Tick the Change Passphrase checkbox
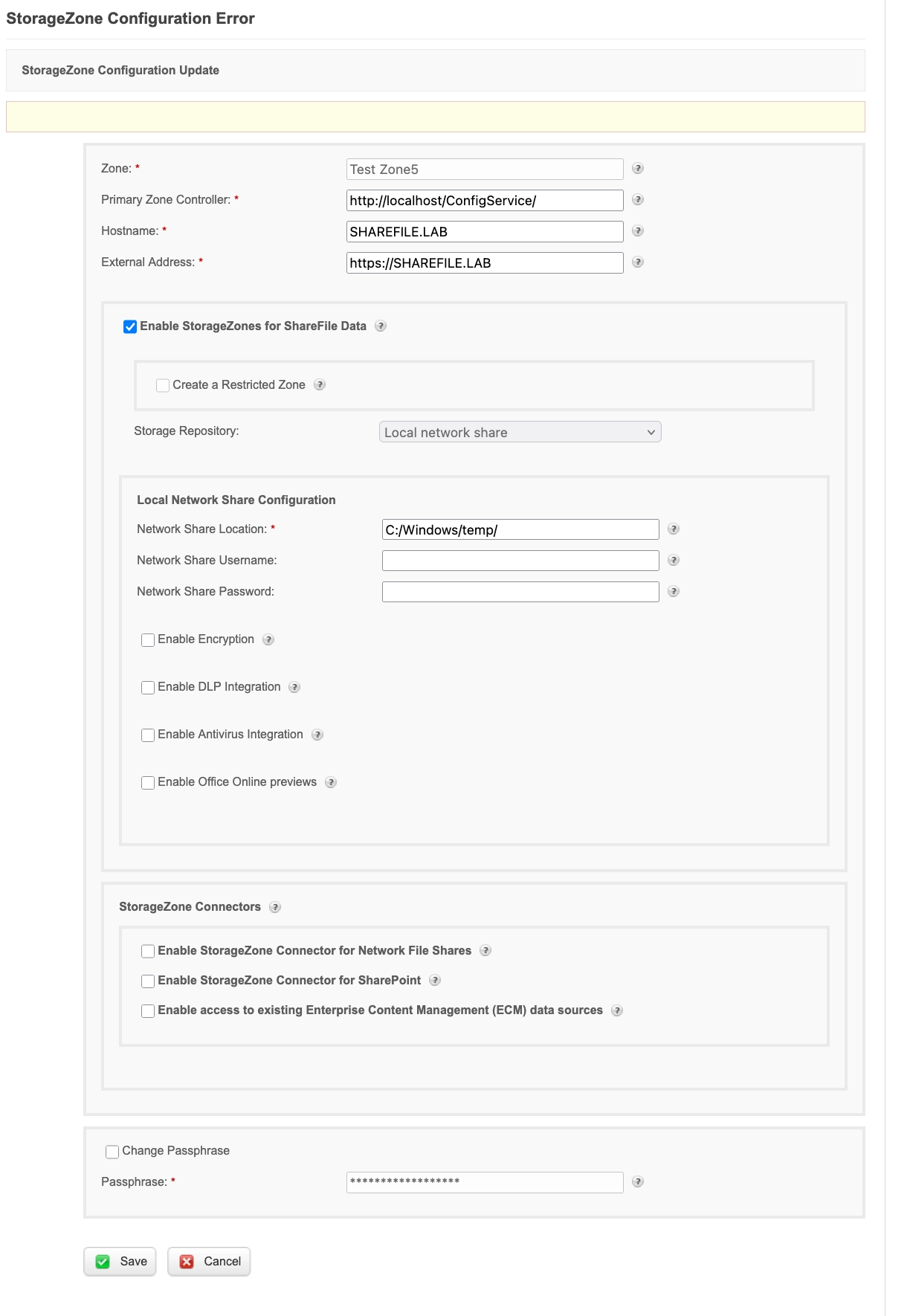Image resolution: width=910 pixels, height=1316 pixels. (x=112, y=1152)
